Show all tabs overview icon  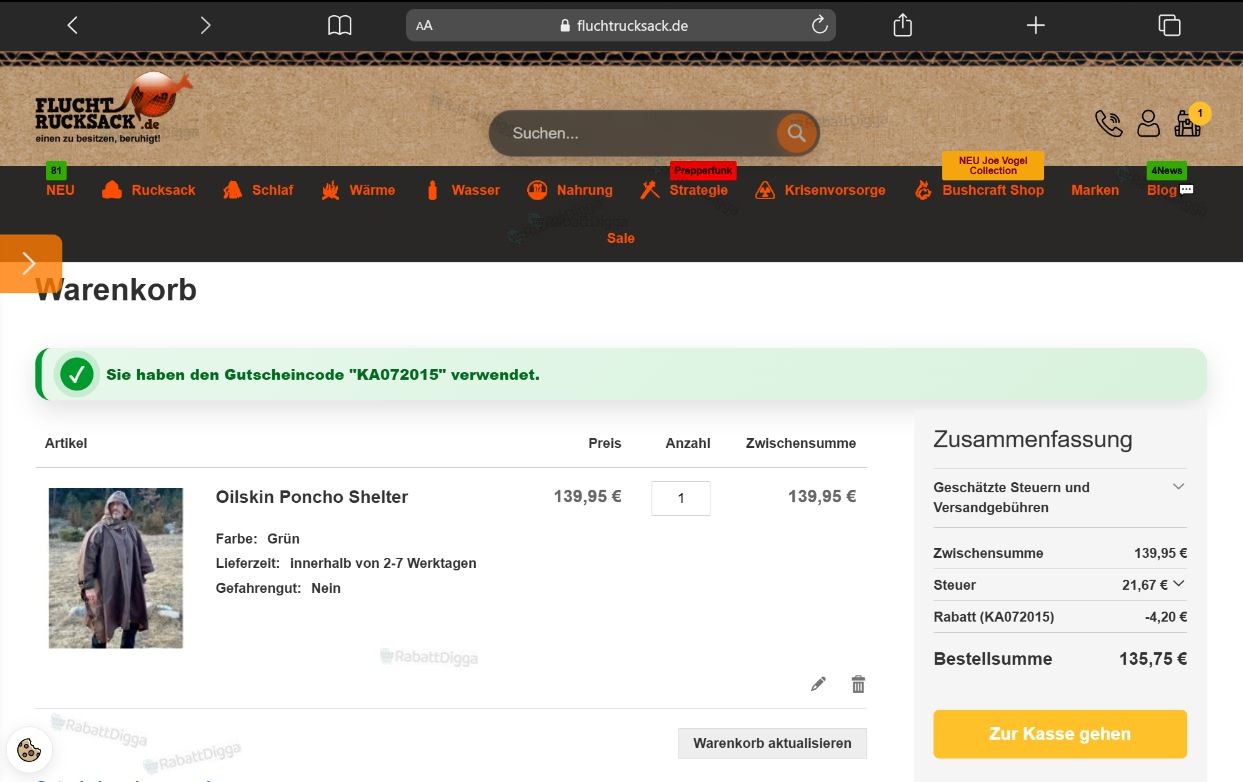click(x=1169, y=25)
